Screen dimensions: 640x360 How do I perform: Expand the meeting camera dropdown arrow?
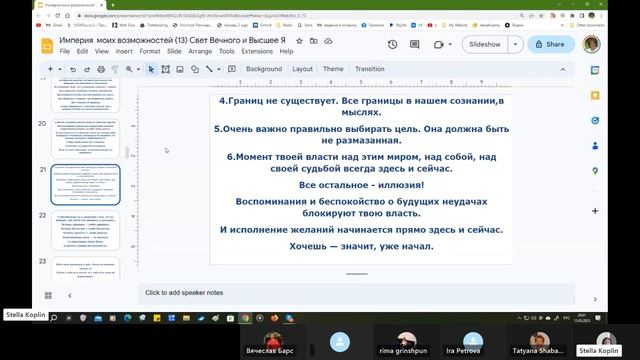[450, 44]
